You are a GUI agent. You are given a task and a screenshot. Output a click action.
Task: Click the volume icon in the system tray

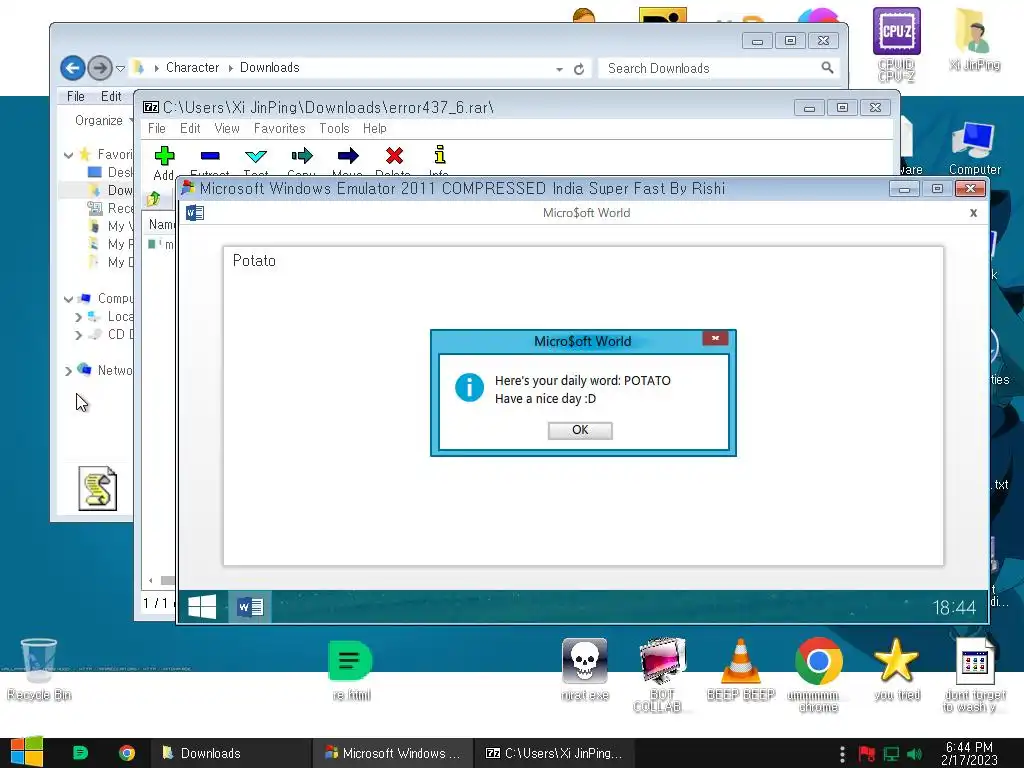(x=915, y=754)
